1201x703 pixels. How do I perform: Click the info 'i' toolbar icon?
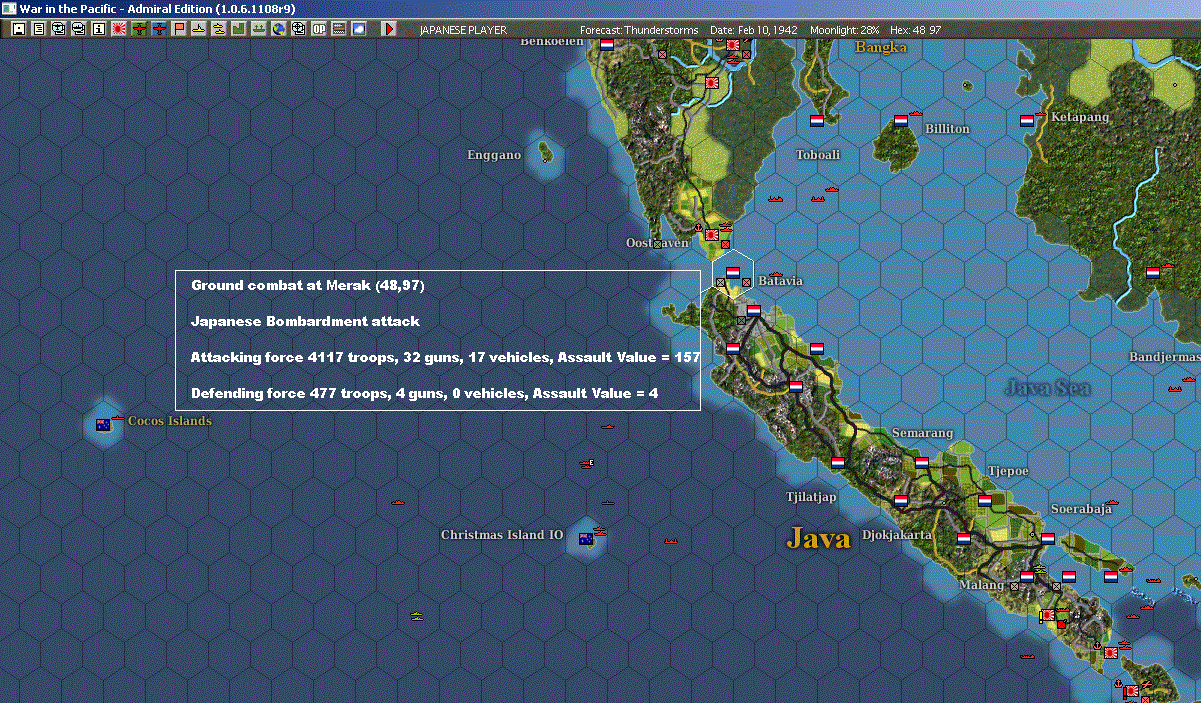click(98, 29)
